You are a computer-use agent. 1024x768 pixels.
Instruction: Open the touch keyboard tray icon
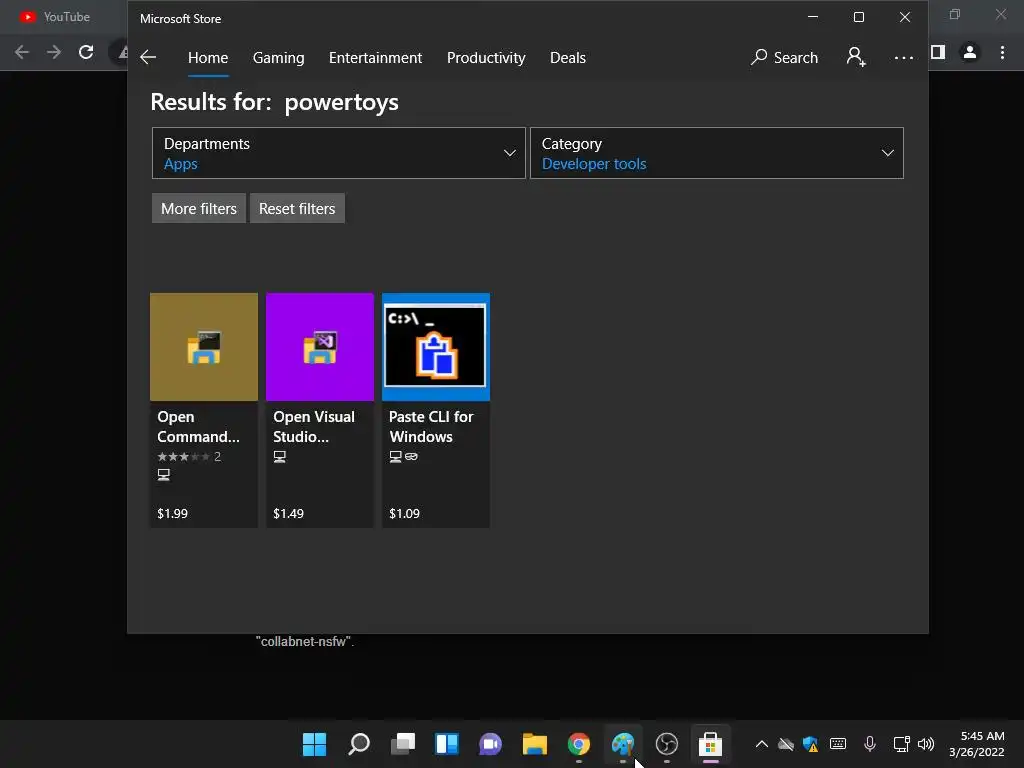pos(838,744)
